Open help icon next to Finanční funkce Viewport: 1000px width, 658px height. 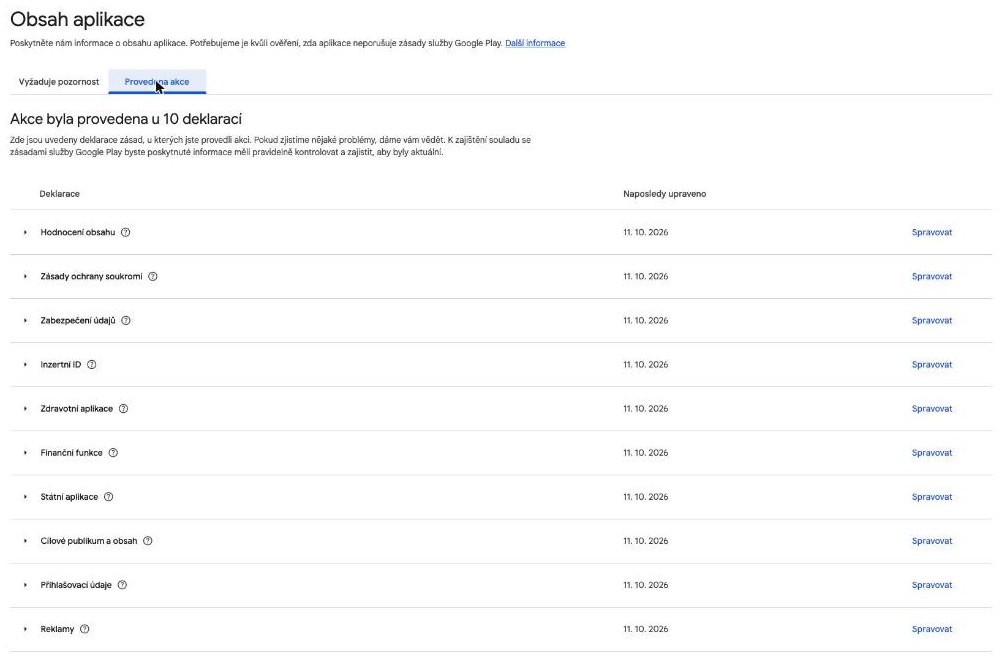click(113, 453)
